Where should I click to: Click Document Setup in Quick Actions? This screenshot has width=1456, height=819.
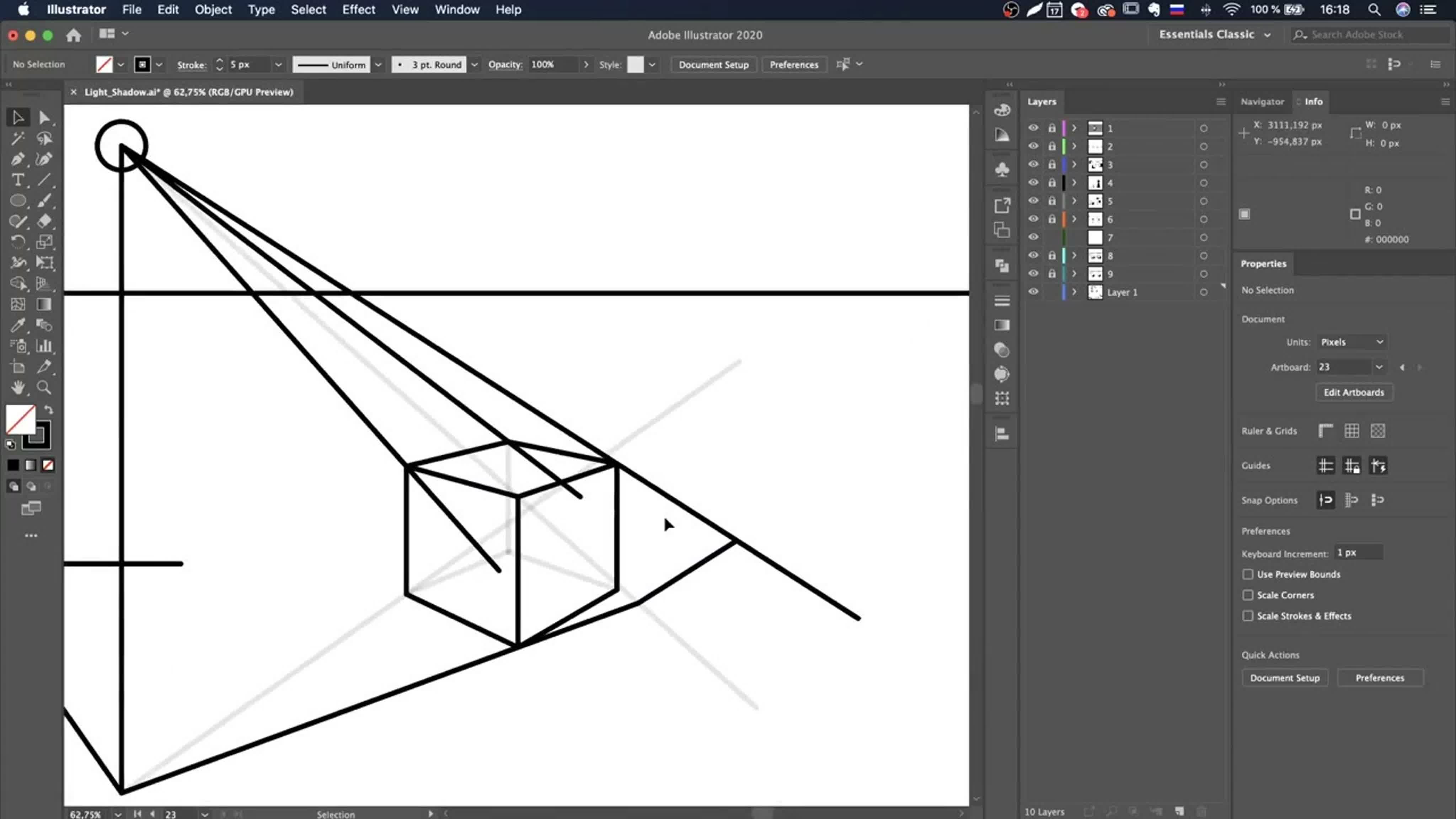(1284, 678)
